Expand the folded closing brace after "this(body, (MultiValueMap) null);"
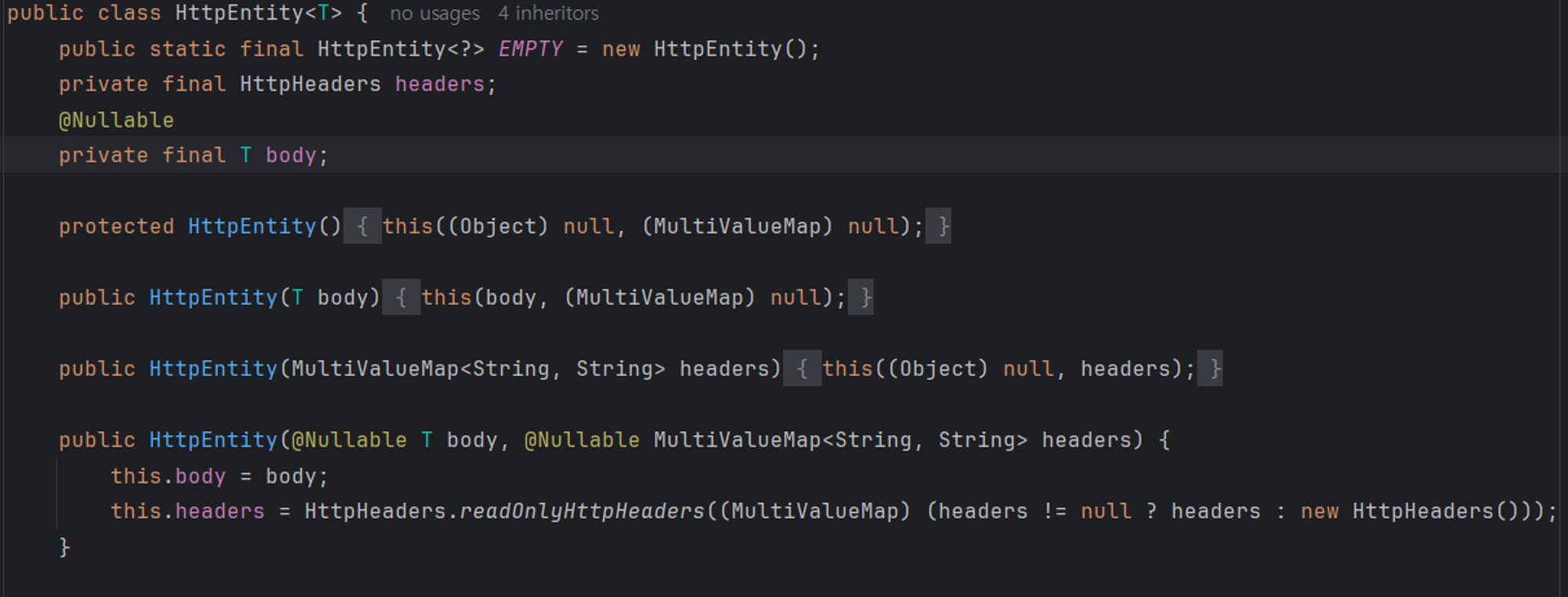 (861, 297)
